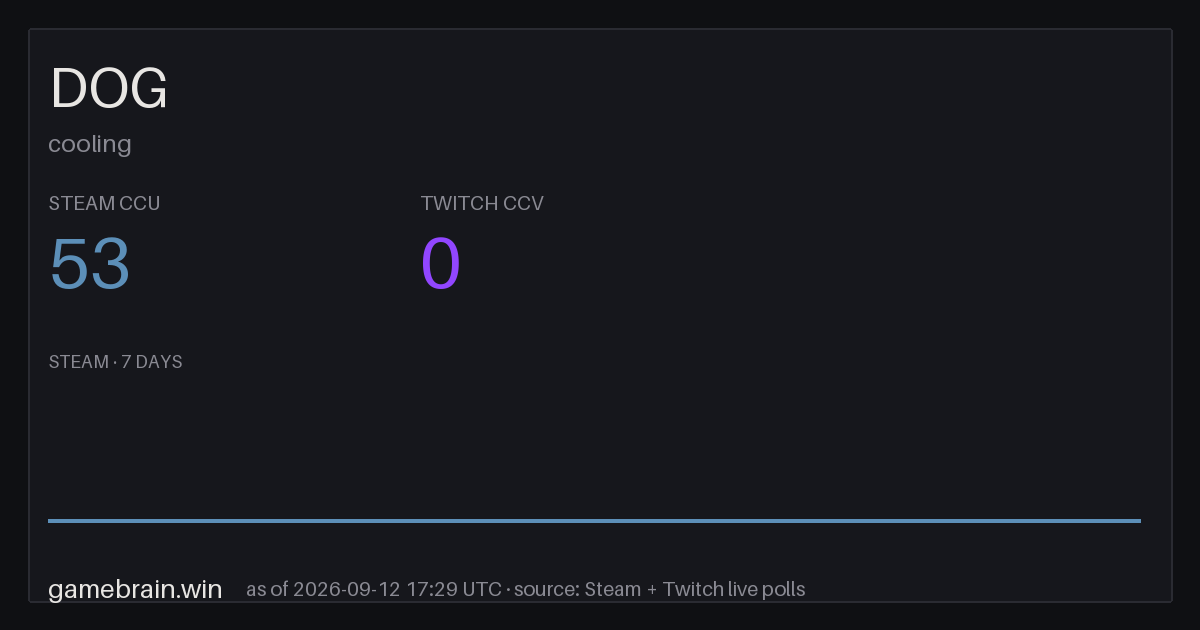Click the cooling status label

pyautogui.click(x=90, y=144)
